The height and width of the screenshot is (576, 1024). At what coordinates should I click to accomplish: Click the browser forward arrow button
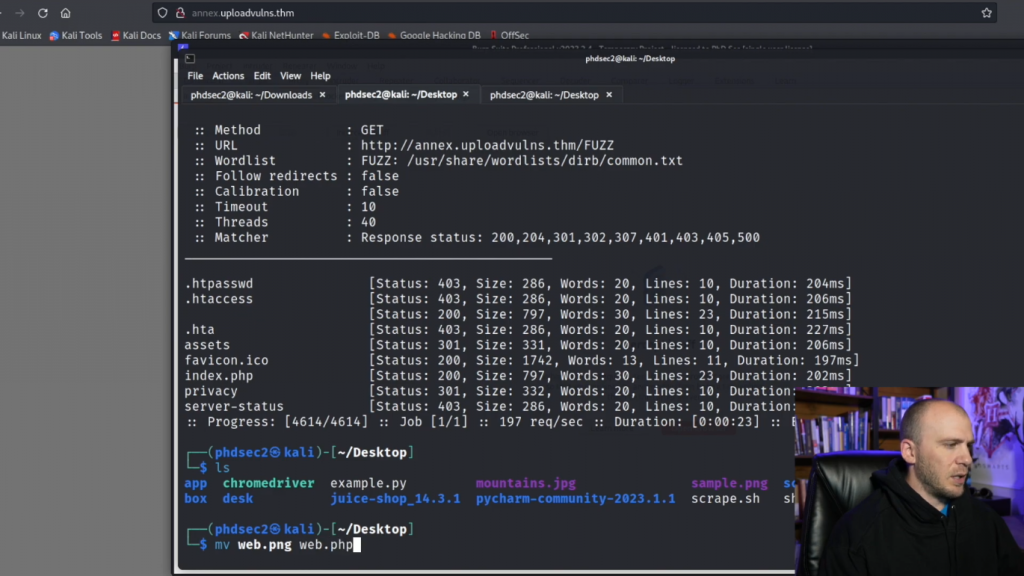(x=20, y=13)
